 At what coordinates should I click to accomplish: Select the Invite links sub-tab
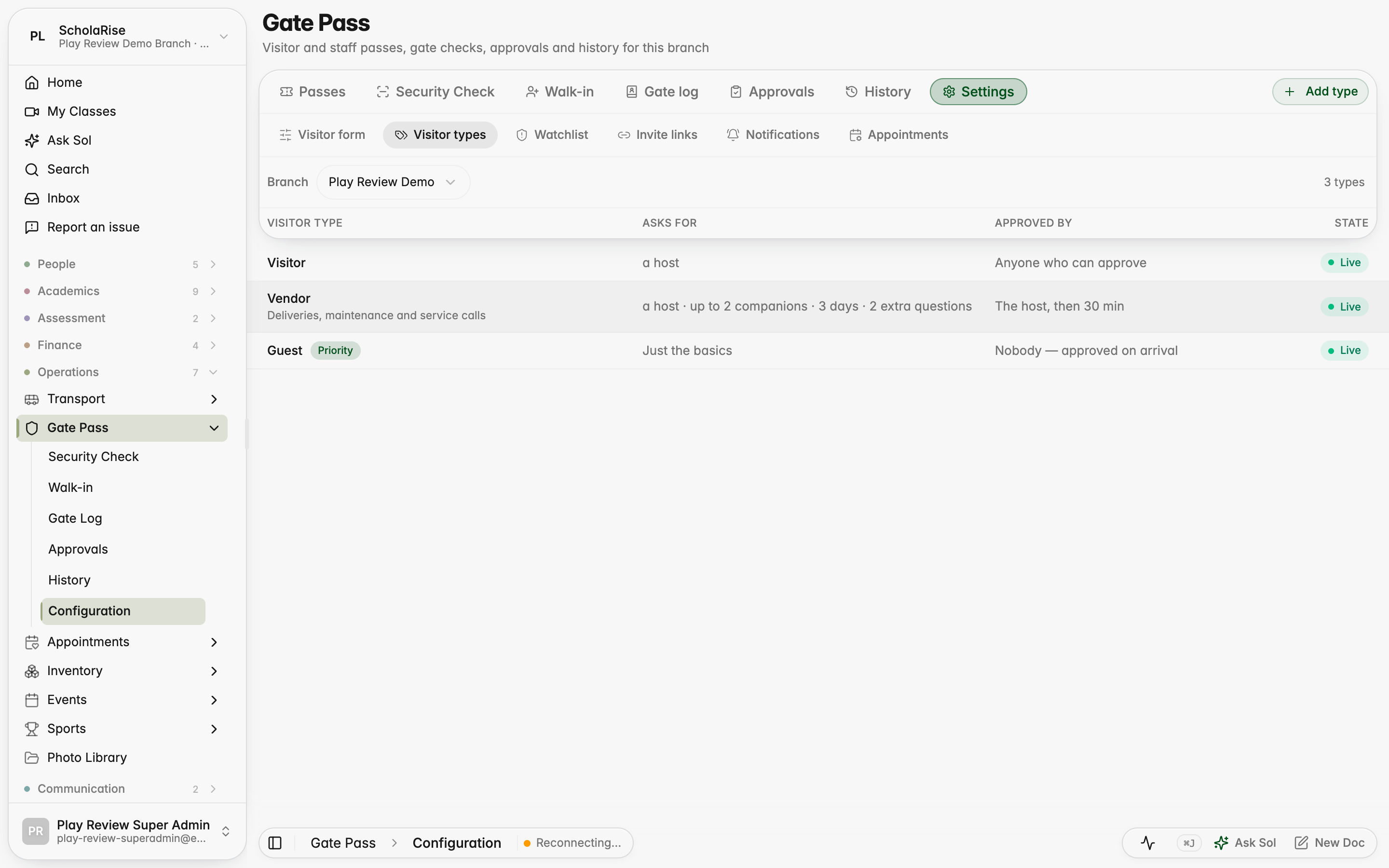[x=657, y=135]
